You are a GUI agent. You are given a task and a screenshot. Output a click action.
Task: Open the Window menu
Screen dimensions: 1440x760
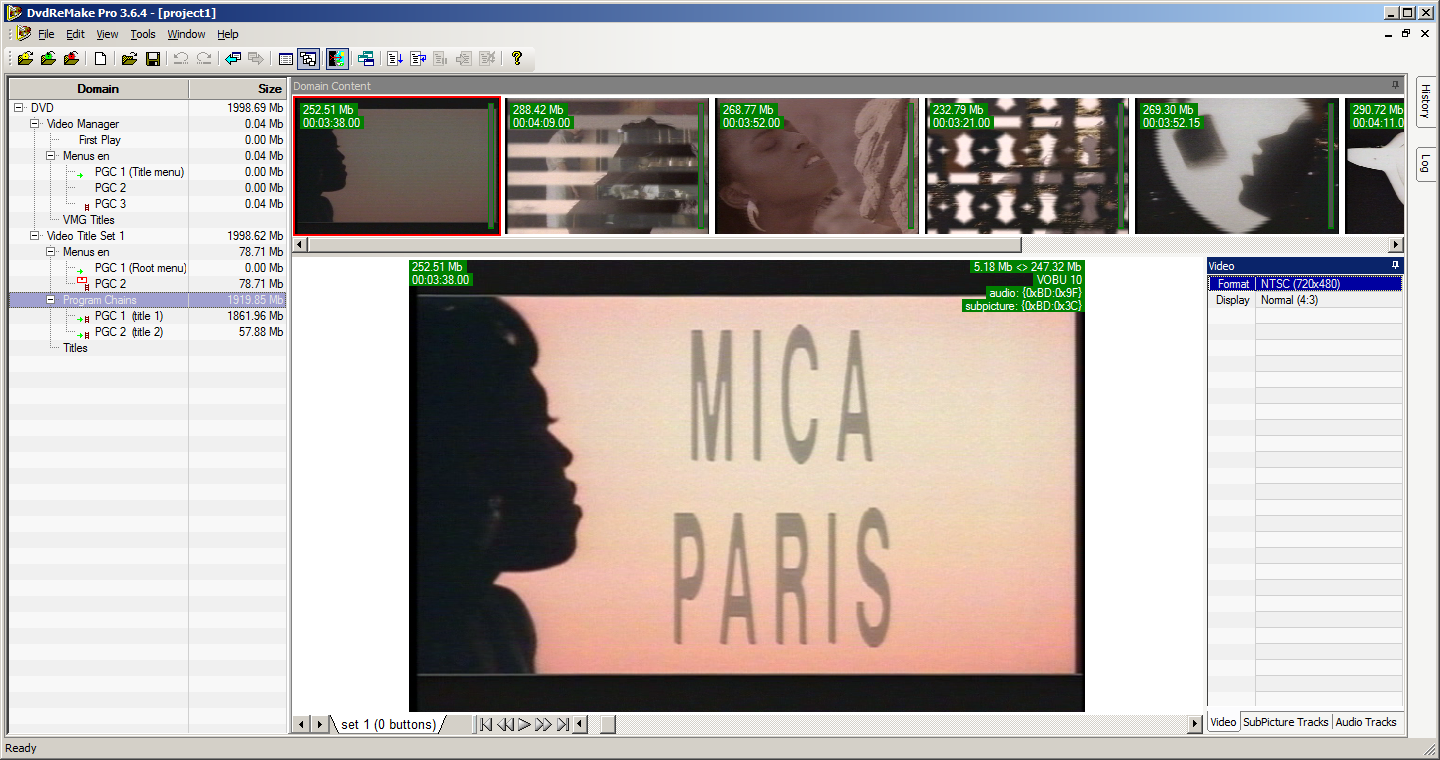[x=186, y=34]
